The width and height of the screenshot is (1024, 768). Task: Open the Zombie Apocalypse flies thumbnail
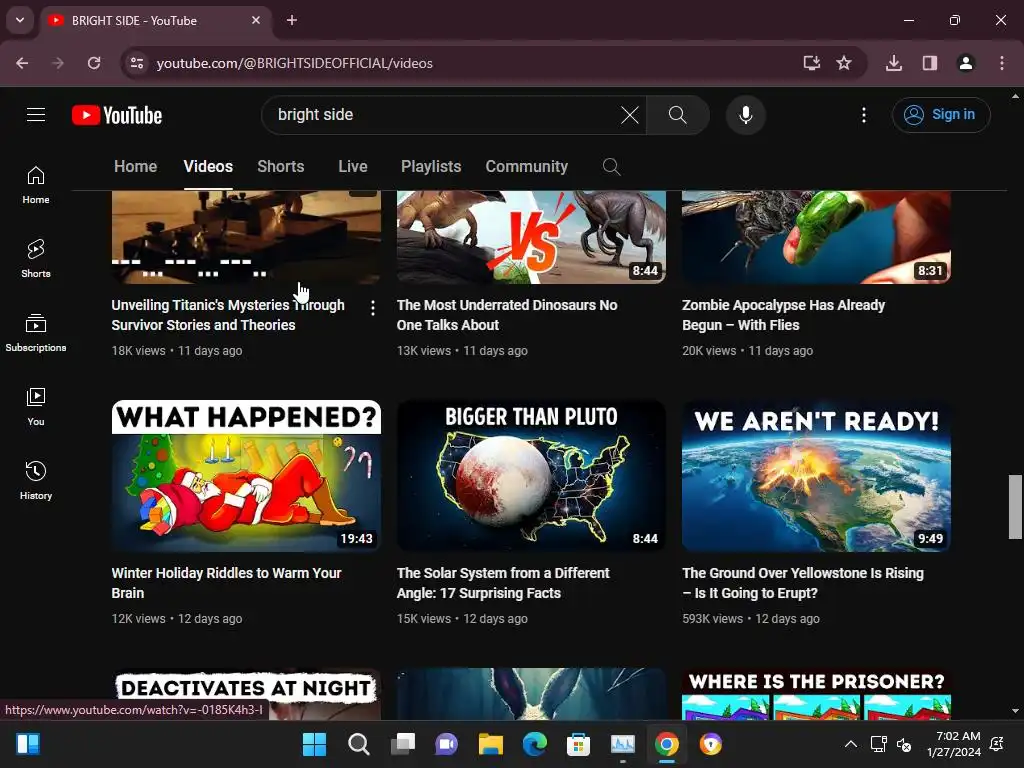(816, 237)
